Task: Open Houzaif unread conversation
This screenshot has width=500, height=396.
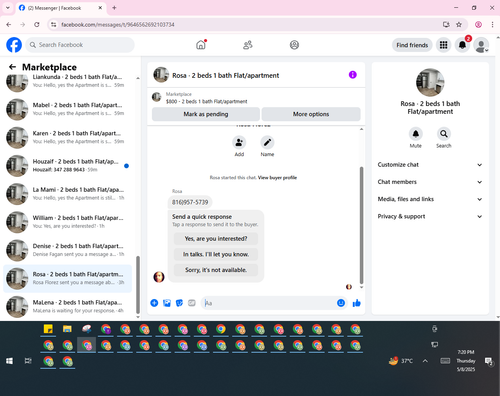Action: click(x=67, y=166)
